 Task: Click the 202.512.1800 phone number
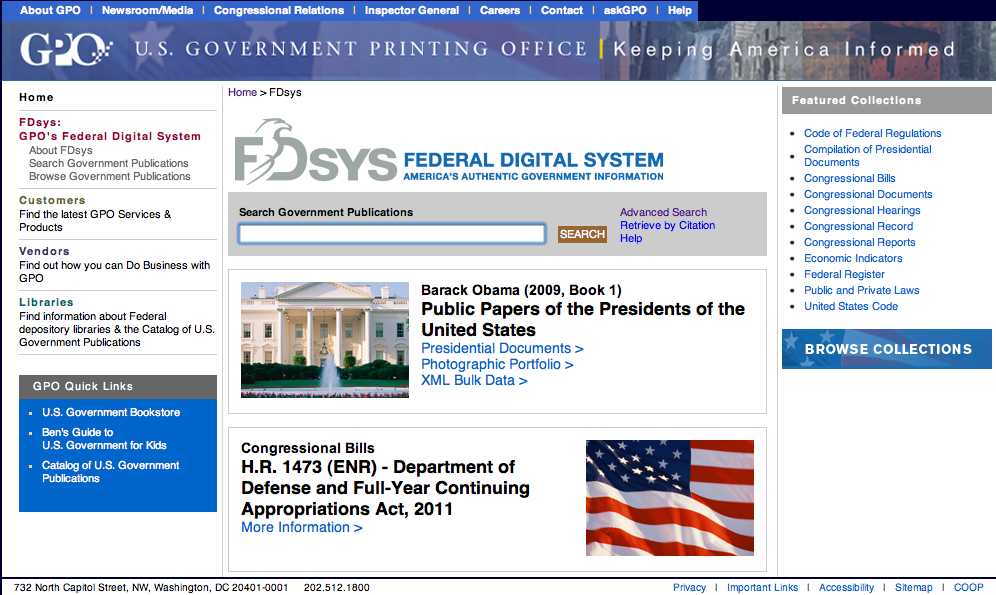pos(337,587)
